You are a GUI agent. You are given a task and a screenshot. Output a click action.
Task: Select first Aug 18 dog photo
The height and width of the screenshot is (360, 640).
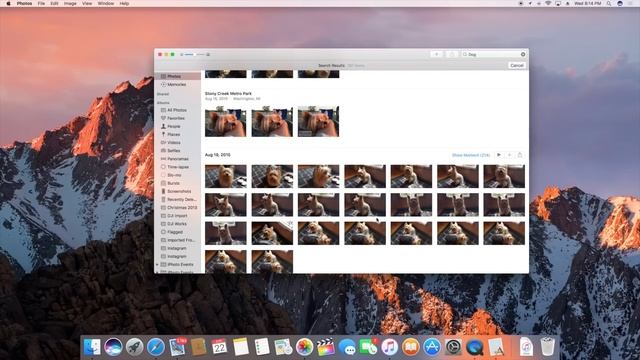[x=226, y=176]
